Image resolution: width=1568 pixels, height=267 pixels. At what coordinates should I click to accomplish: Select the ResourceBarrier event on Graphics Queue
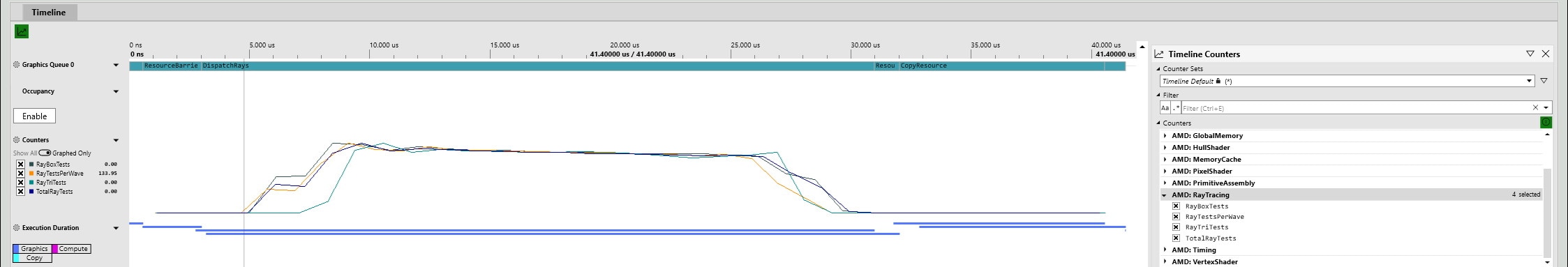tap(172, 66)
